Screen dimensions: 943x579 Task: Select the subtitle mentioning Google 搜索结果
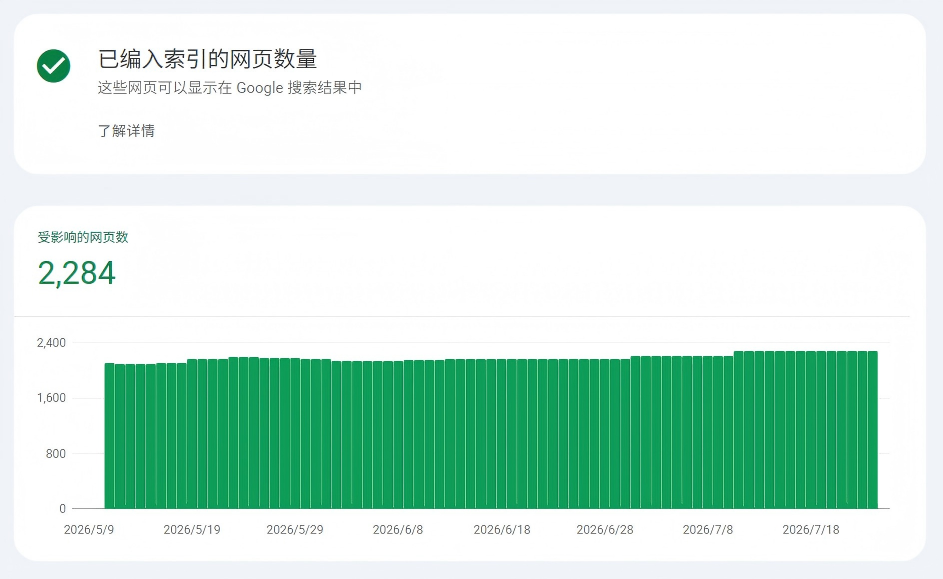pos(230,88)
